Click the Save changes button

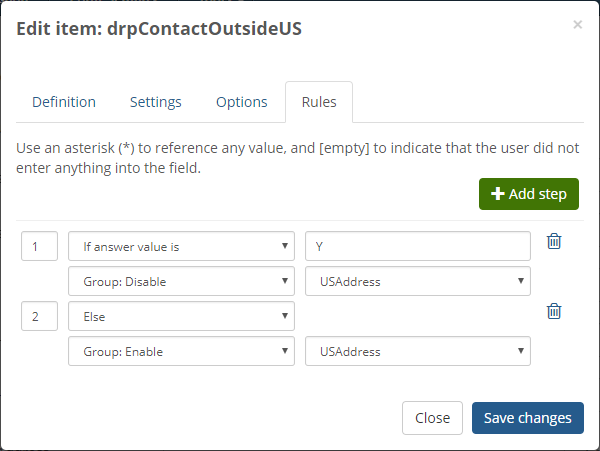(x=527, y=418)
